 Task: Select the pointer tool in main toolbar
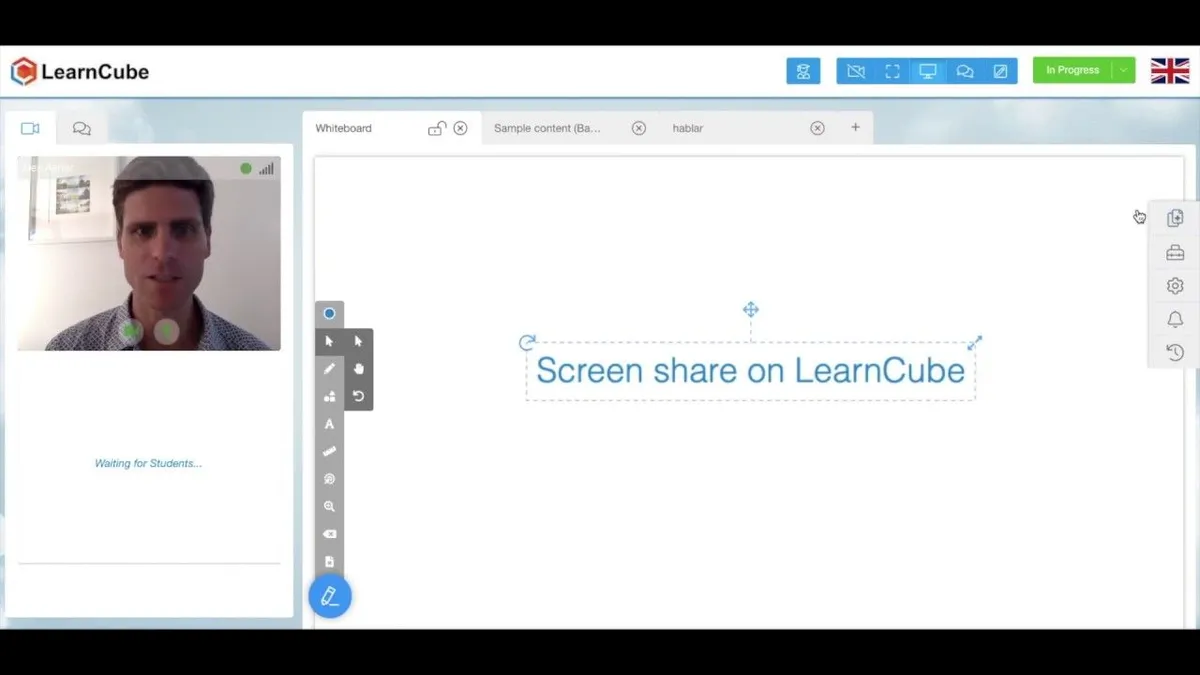[329, 341]
